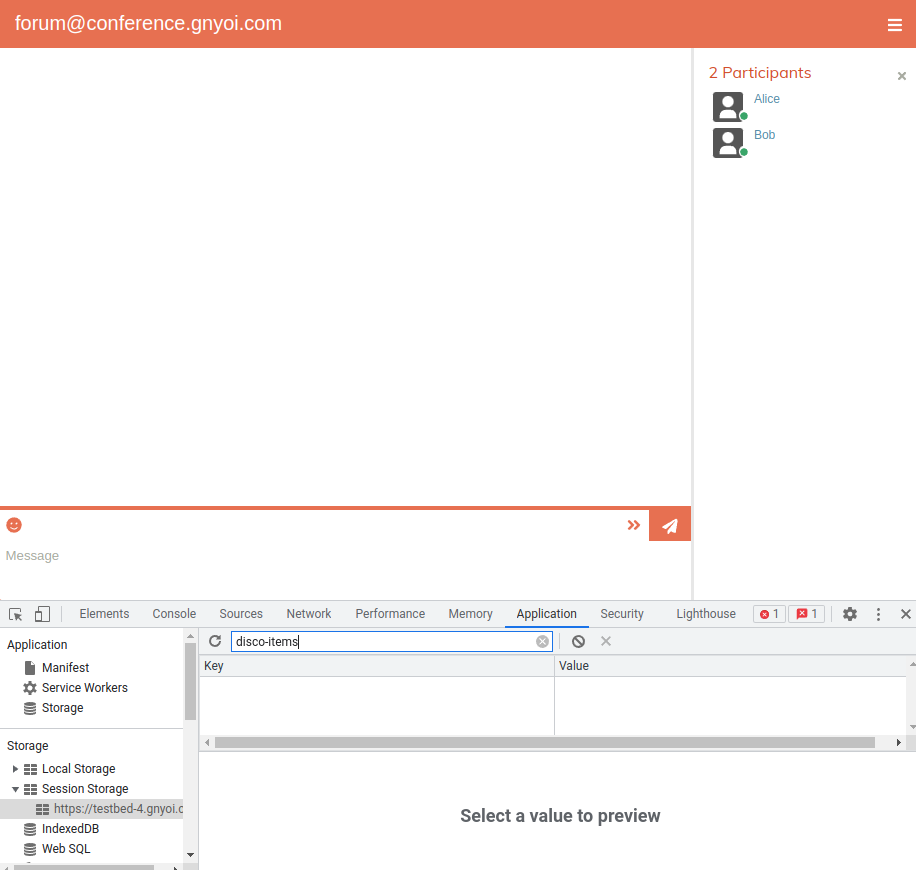This screenshot has height=870, width=916.
Task: Click the error count indicator showing 1
Action: point(769,614)
